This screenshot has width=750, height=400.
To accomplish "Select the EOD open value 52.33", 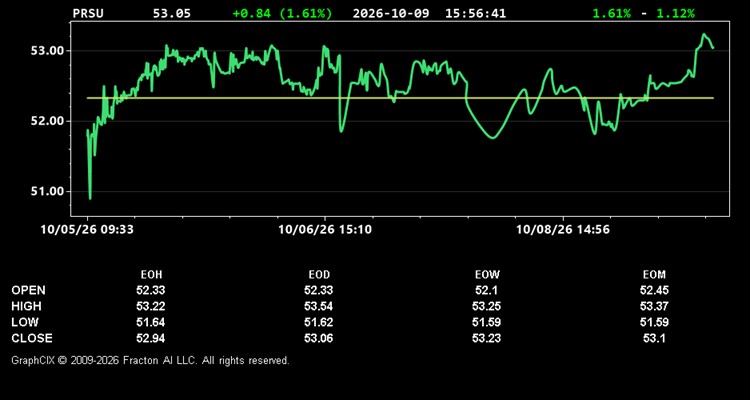I will pyautogui.click(x=319, y=290).
